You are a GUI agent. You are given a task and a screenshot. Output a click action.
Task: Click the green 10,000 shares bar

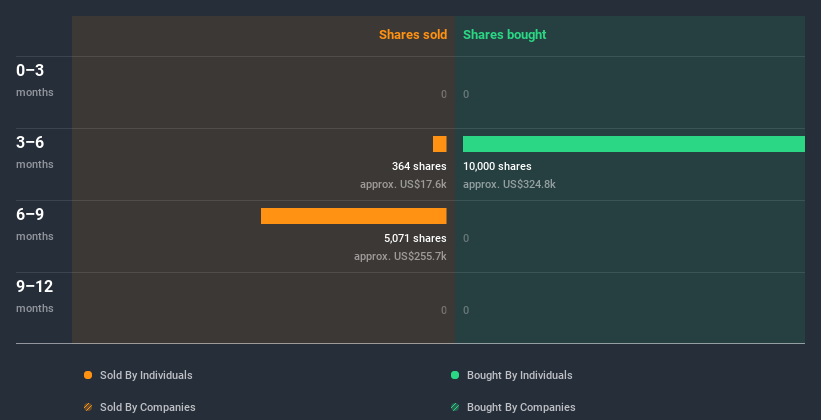click(x=634, y=144)
